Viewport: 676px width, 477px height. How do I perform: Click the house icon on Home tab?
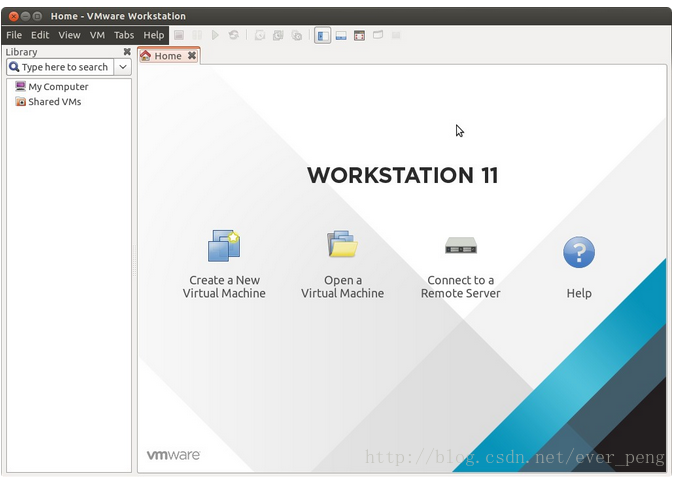tap(146, 56)
